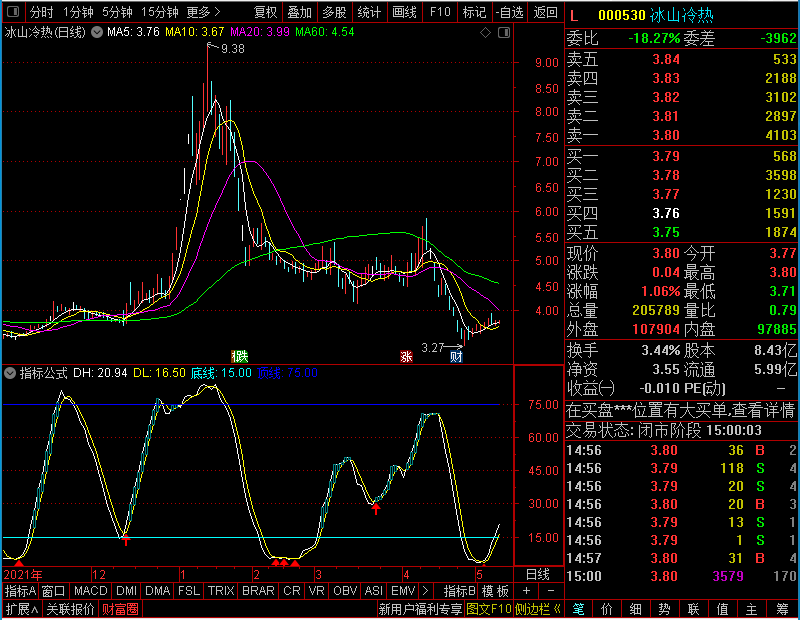Select the TRIX indicator
The width and height of the screenshot is (800, 620).
tap(221, 591)
